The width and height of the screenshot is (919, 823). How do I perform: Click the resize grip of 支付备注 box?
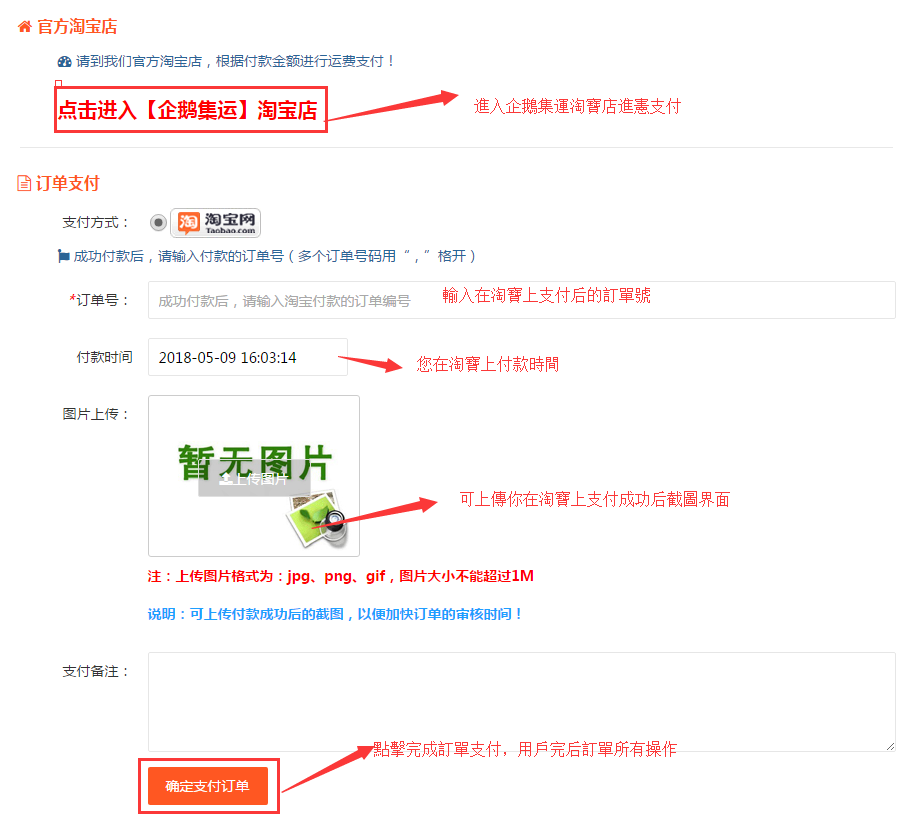[x=890, y=746]
